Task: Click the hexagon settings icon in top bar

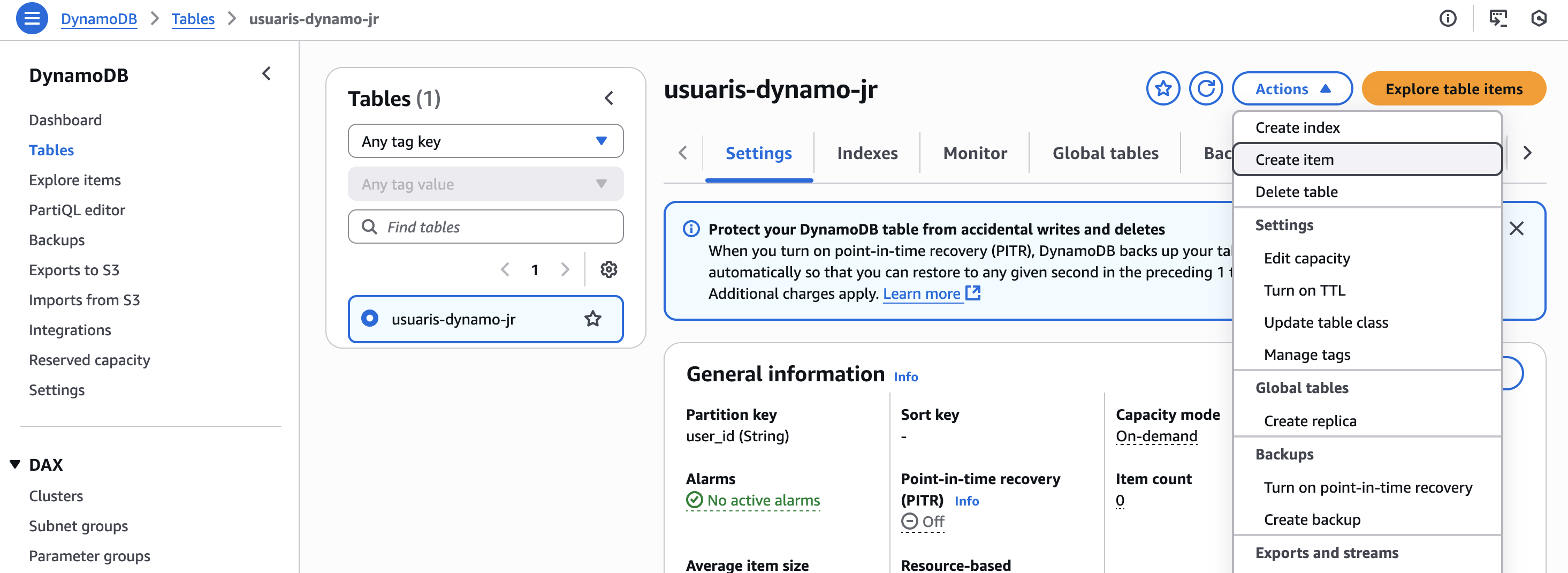Action: point(1538,18)
